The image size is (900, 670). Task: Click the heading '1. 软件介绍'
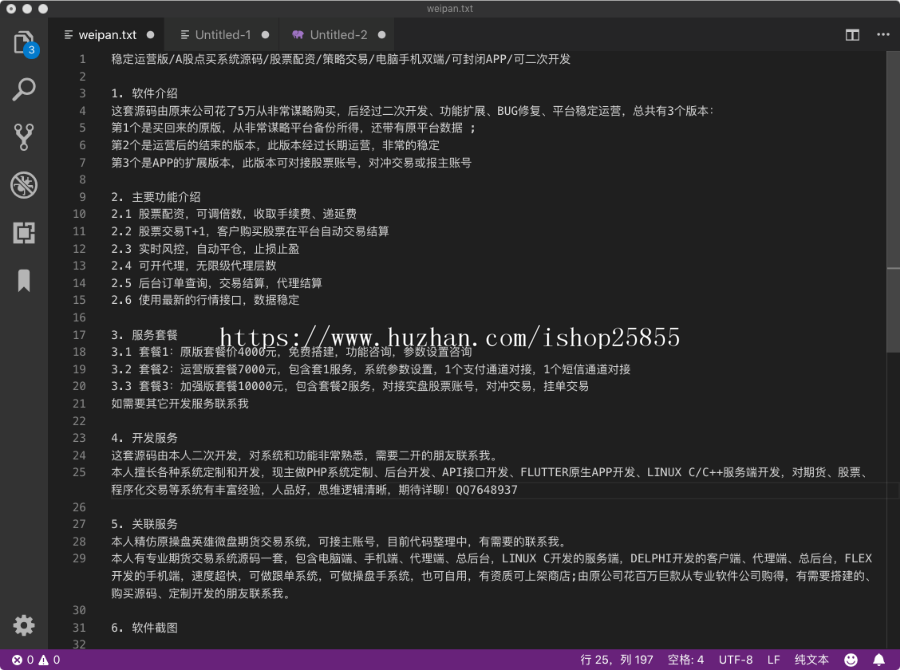point(144,94)
